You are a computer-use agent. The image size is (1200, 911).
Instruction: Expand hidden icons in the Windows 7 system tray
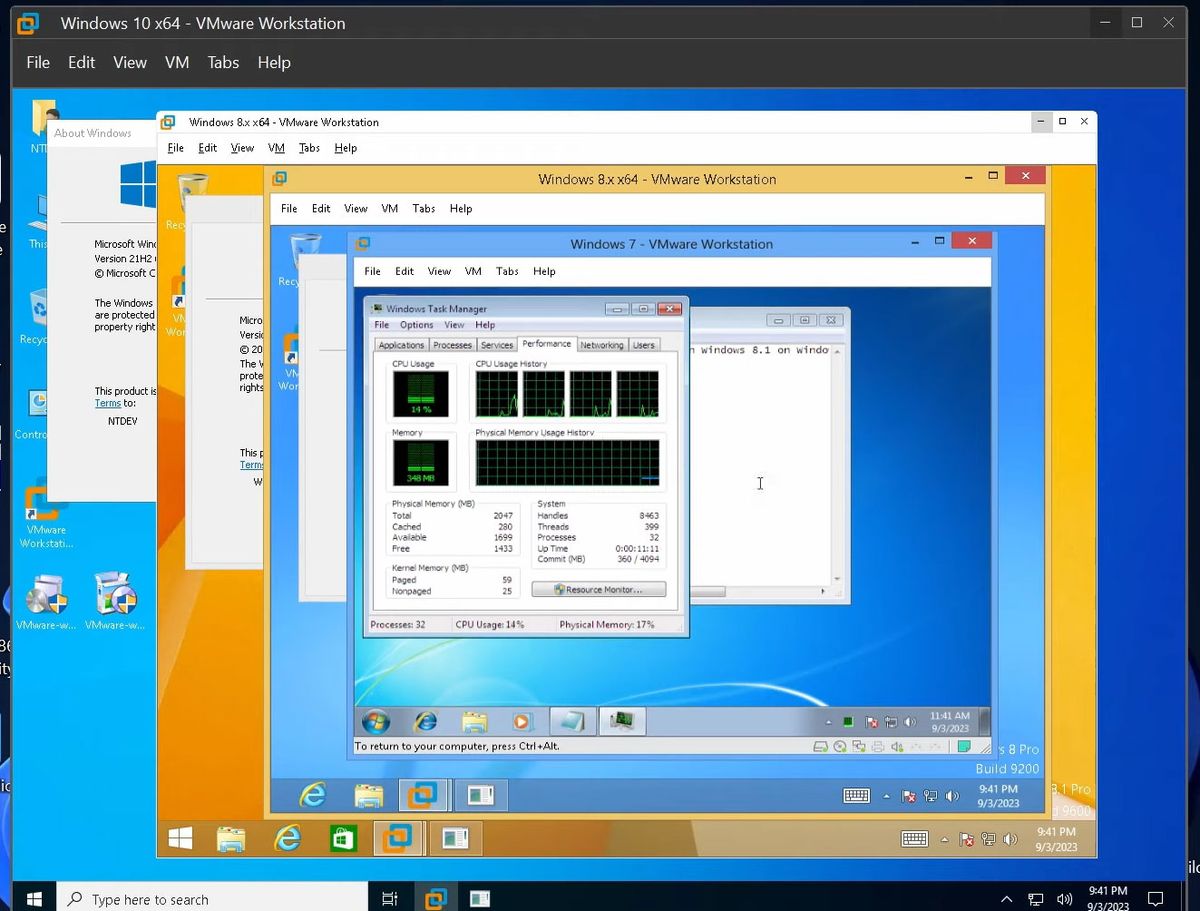tap(830, 721)
